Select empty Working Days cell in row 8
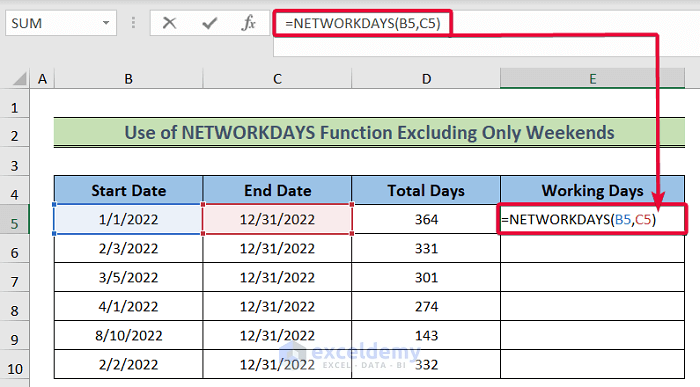 (x=592, y=306)
